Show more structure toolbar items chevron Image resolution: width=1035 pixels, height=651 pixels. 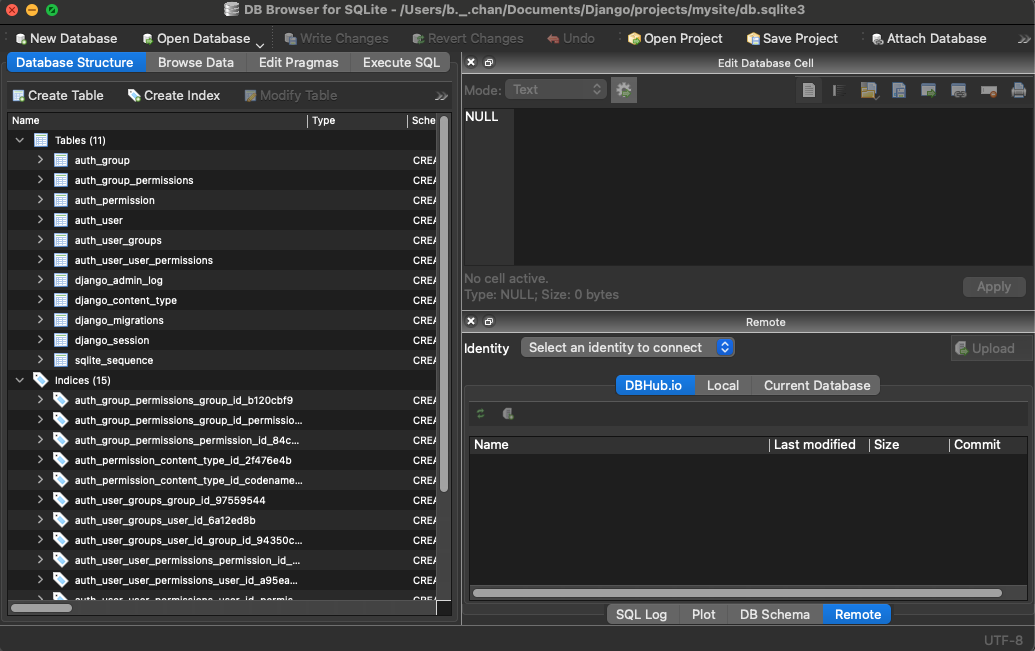[442, 96]
